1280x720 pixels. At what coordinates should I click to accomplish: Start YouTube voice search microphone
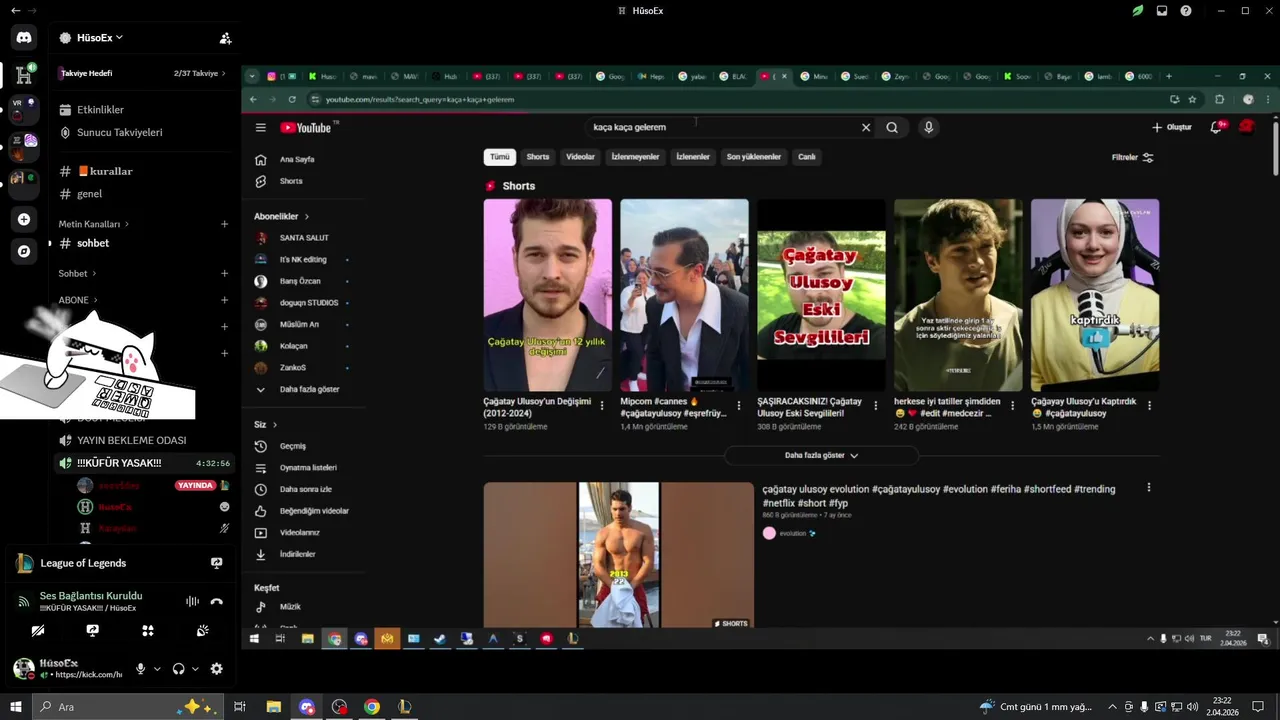(928, 127)
